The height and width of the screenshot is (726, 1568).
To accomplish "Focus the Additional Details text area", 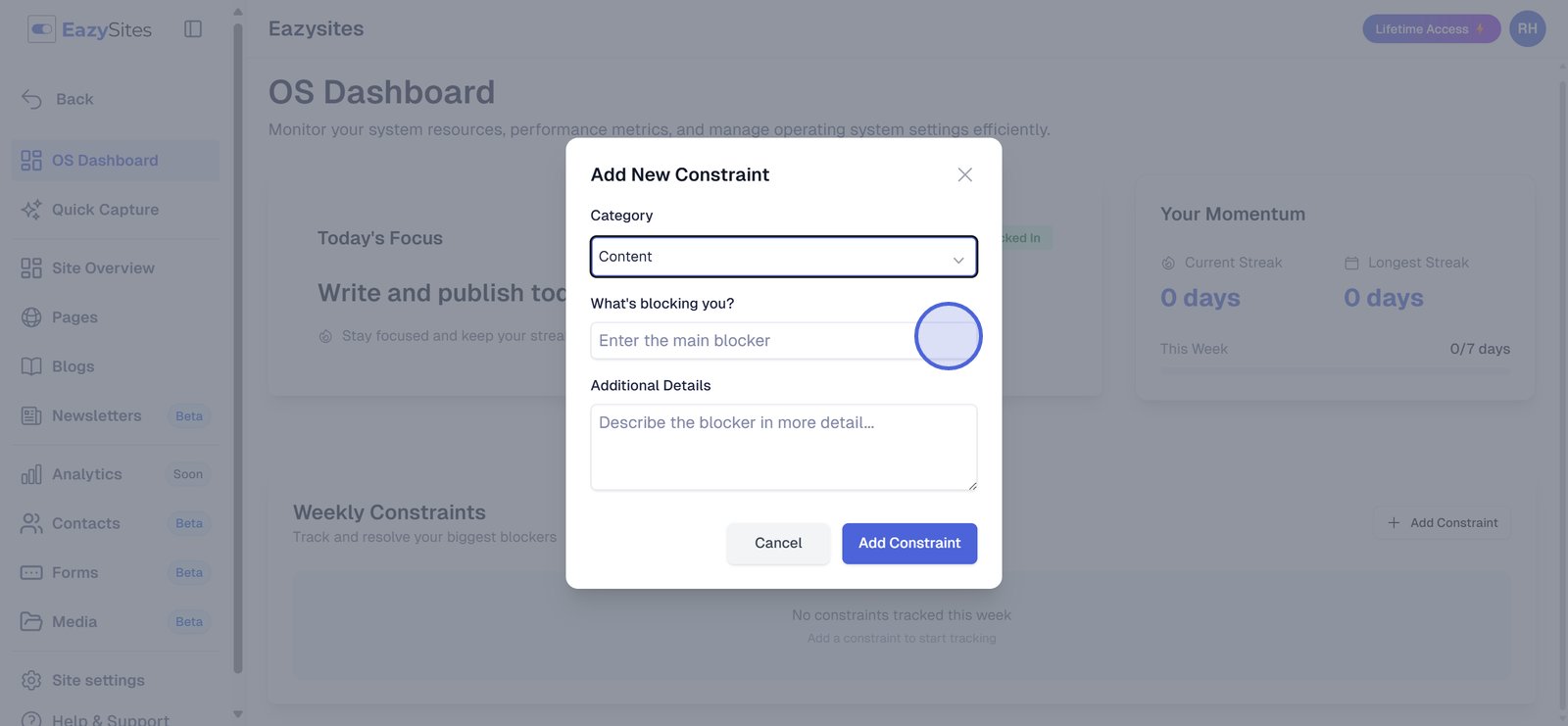I will (x=783, y=447).
